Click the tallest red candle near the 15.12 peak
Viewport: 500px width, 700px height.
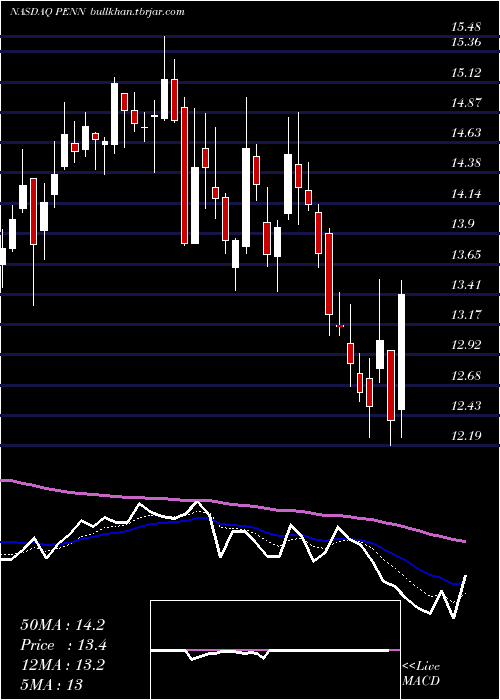pos(184,175)
